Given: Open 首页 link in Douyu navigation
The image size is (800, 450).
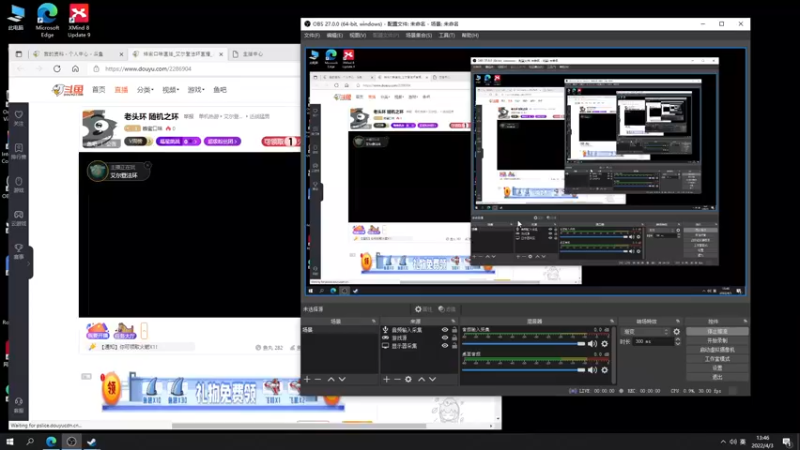Looking at the screenshot, I should [x=98, y=90].
